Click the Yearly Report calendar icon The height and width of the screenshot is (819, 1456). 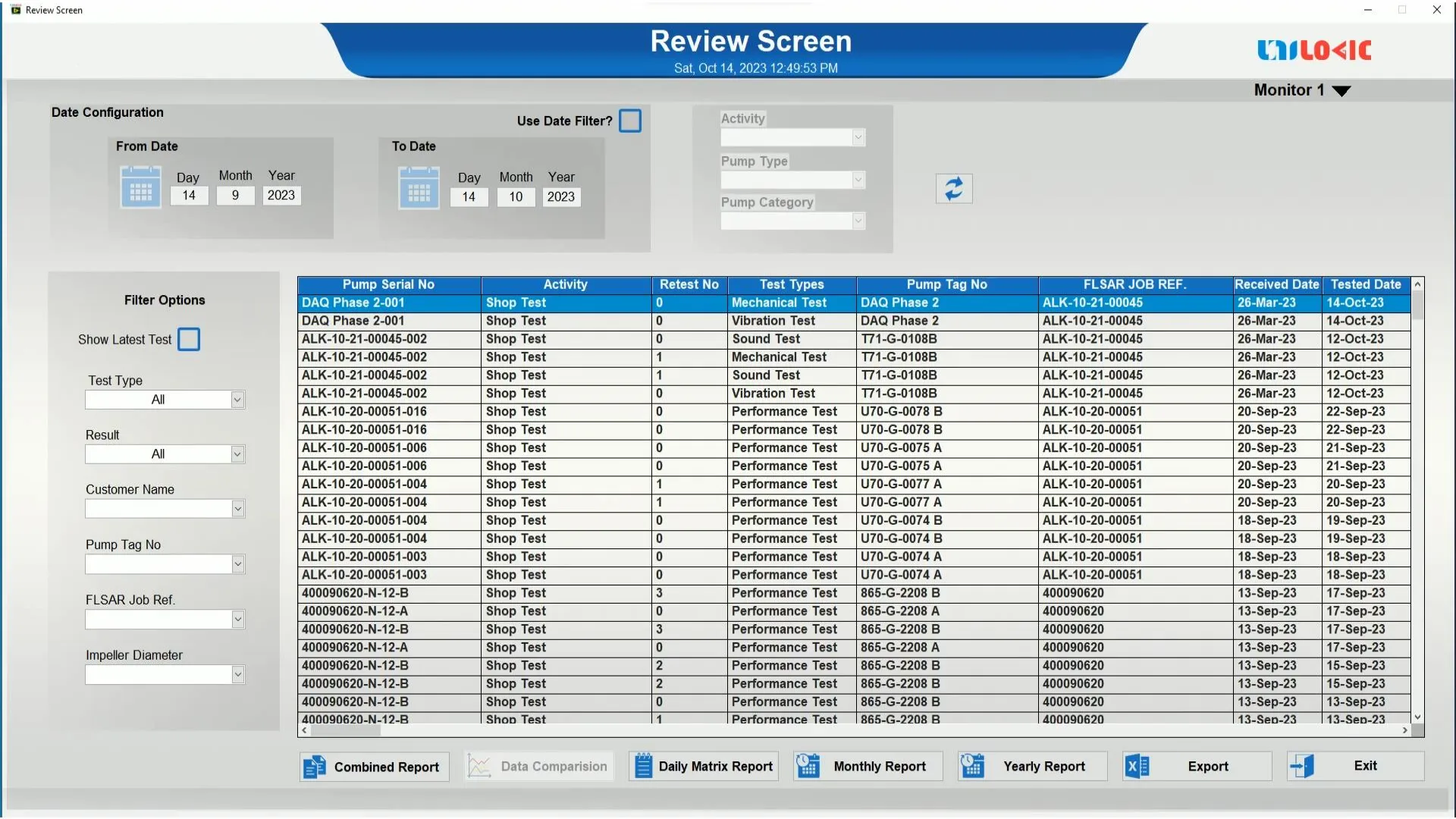point(972,766)
